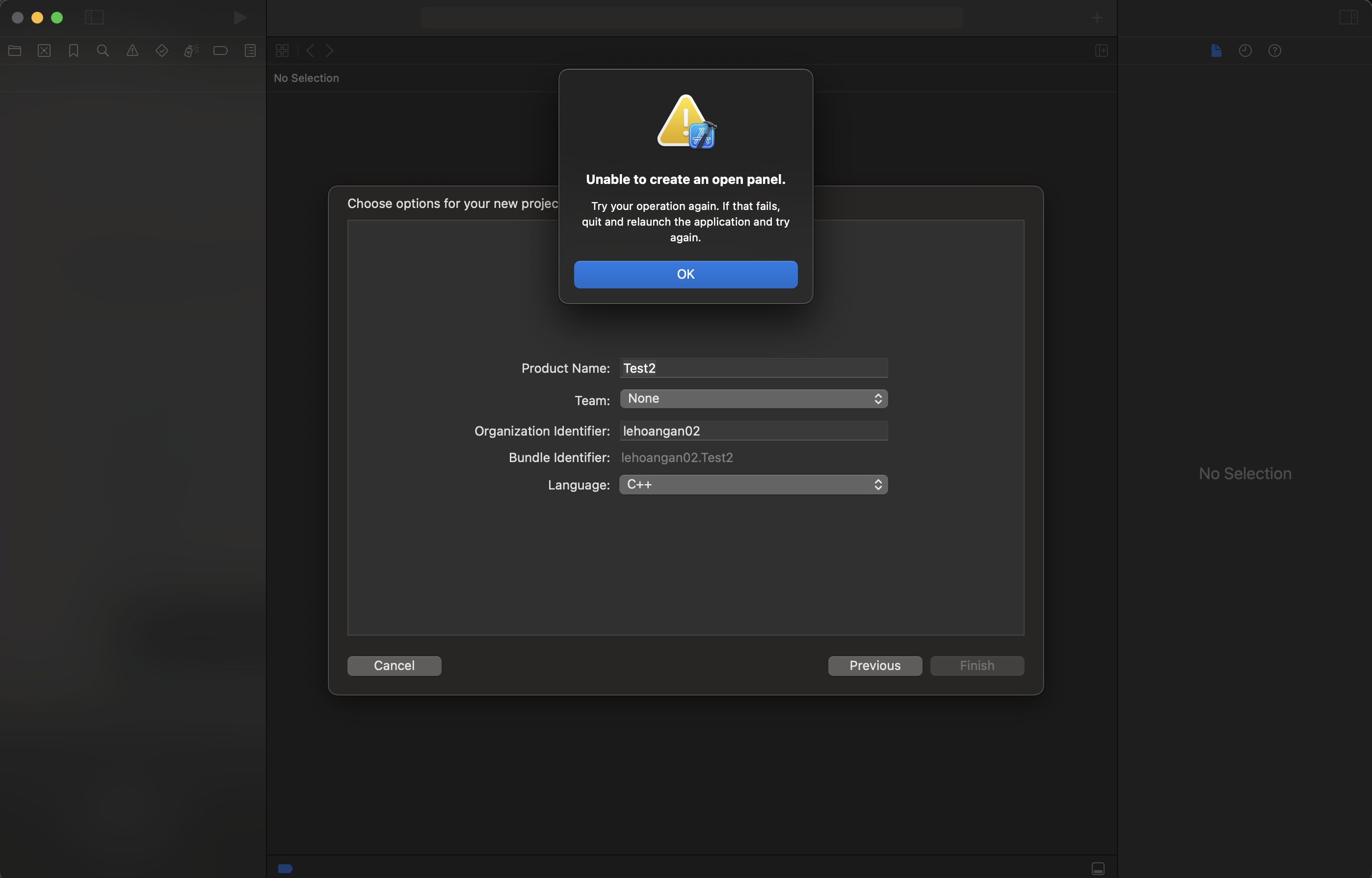Toggle the navigator sidebar button
Screen dimensions: 1372x878
(94, 18)
